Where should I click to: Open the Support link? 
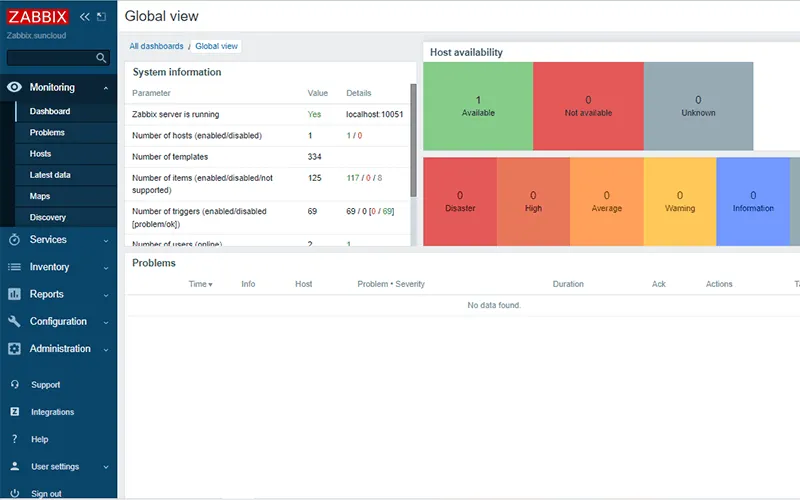pos(45,385)
